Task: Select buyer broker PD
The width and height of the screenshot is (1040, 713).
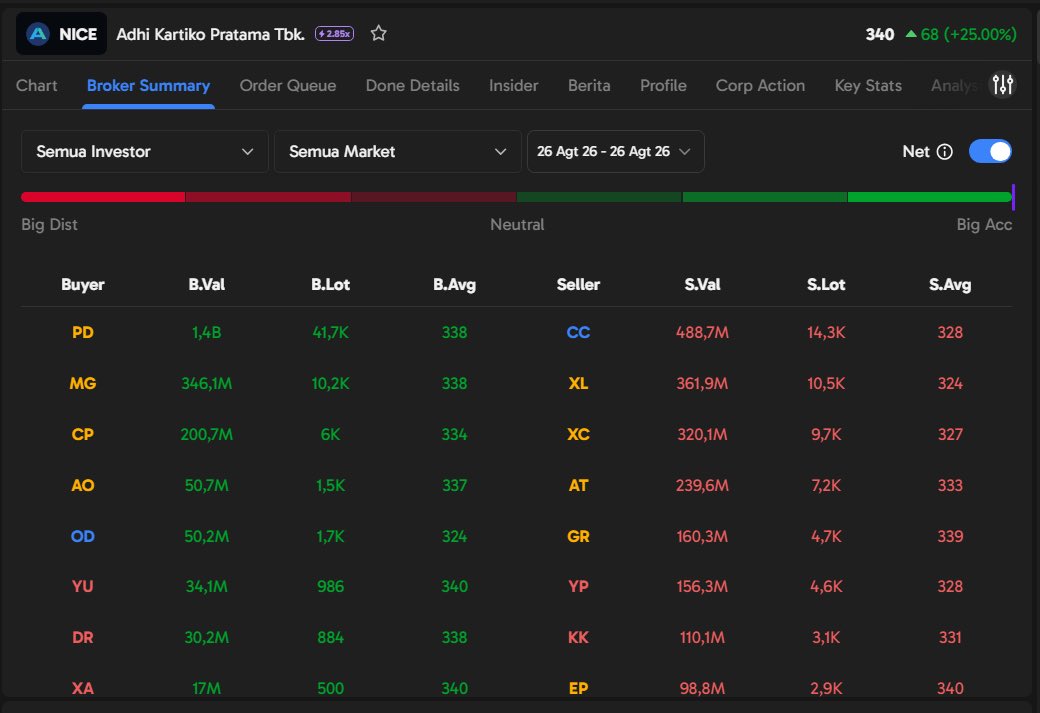Action: (83, 332)
